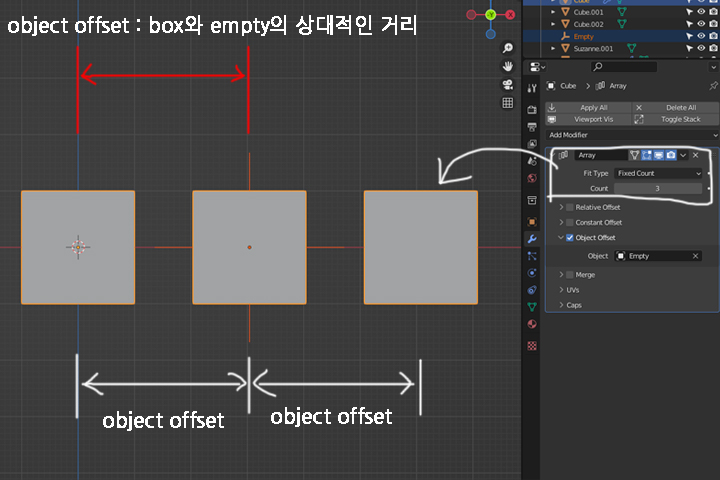Open the Object Data mesh properties tab
This screenshot has height=480, width=720.
pos(532,307)
